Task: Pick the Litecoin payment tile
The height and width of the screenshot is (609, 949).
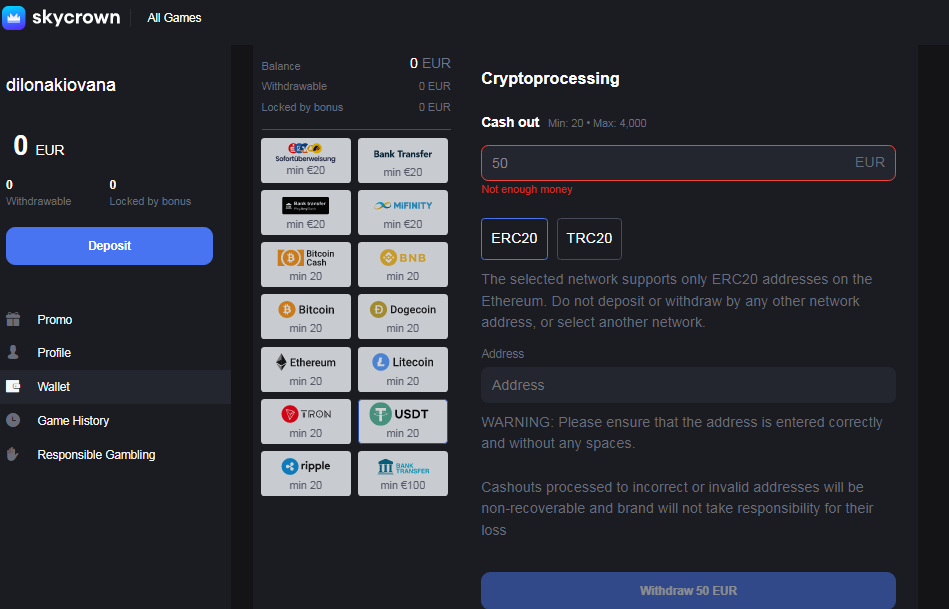Action: [x=402, y=368]
